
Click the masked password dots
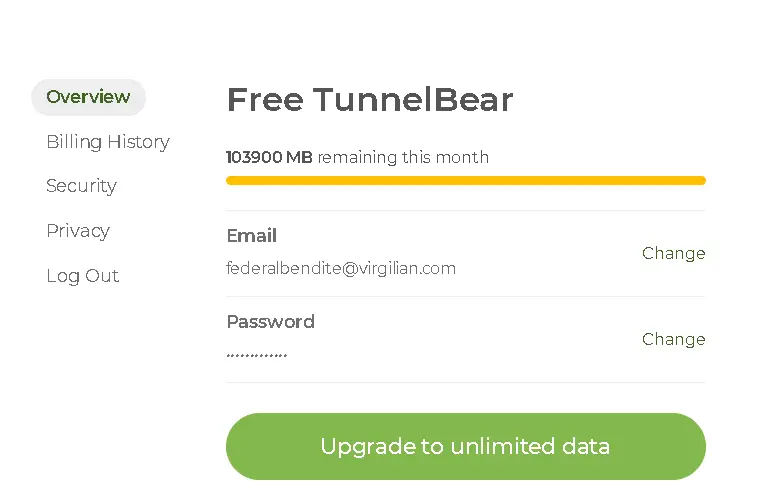click(x=257, y=355)
